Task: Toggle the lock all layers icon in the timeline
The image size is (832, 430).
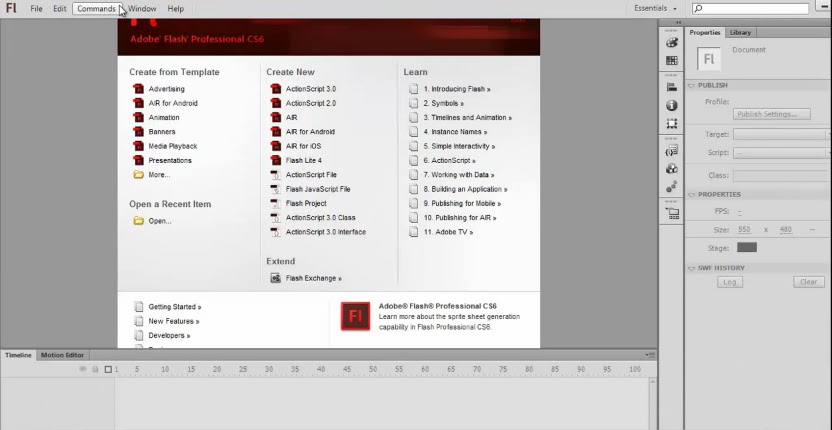Action: click(96, 369)
